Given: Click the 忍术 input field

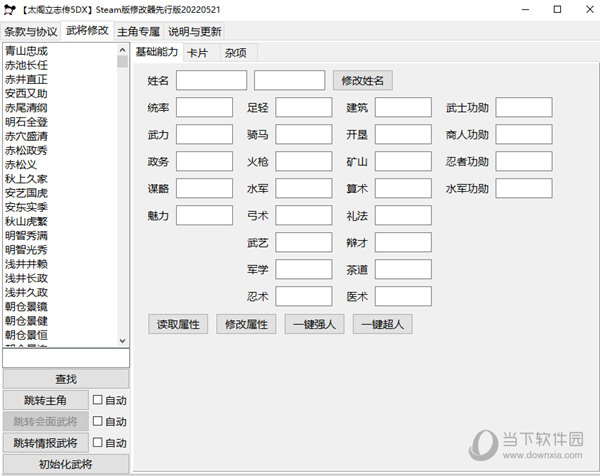Looking at the screenshot, I should 304,296.
